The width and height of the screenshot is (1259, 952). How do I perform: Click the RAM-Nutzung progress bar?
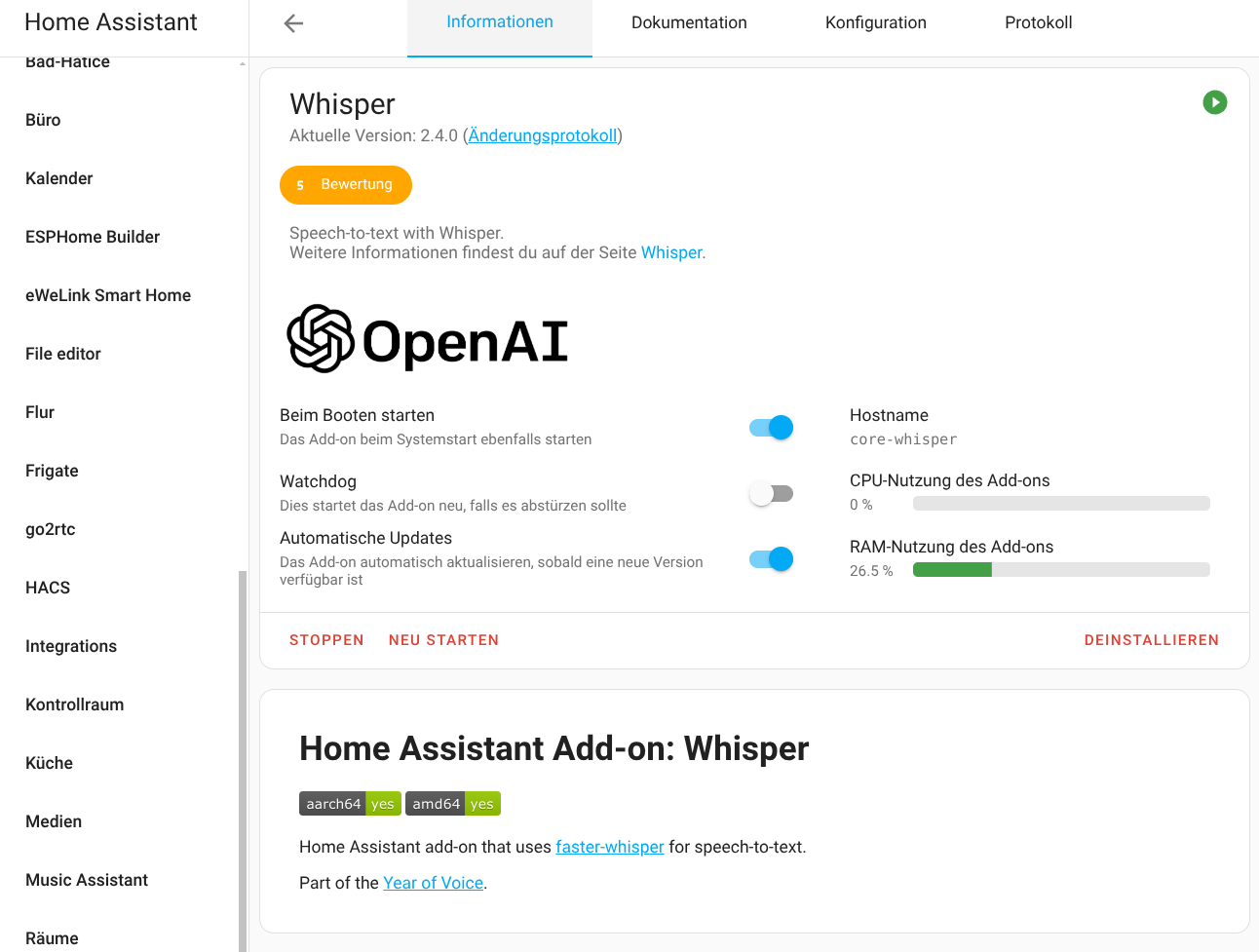[1061, 570]
